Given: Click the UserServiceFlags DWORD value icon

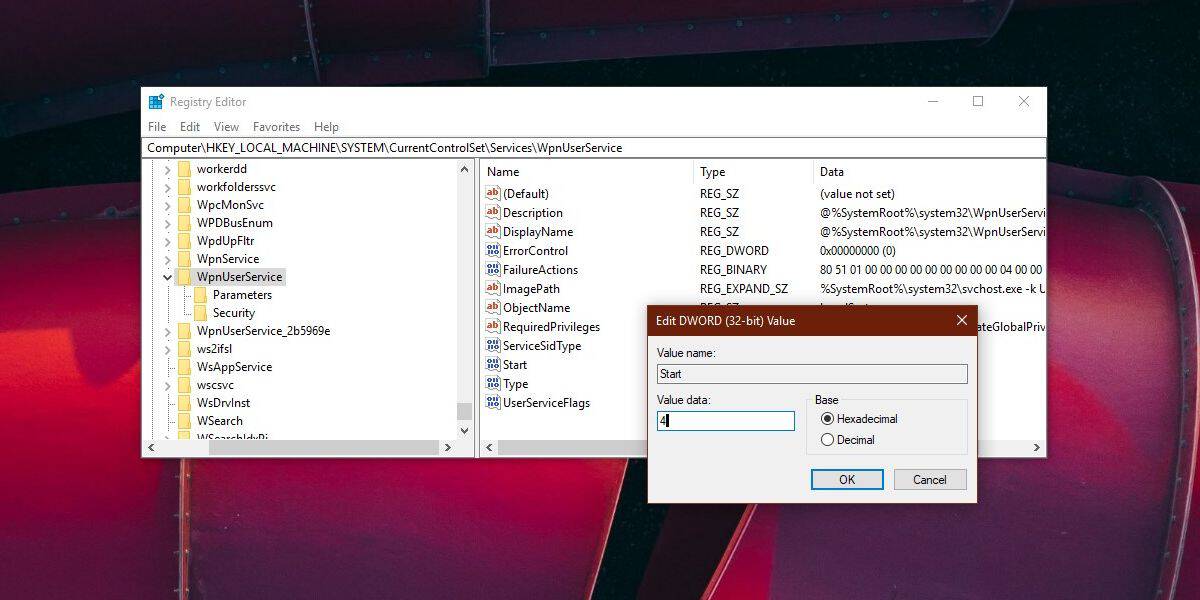Looking at the screenshot, I should pyautogui.click(x=492, y=403).
